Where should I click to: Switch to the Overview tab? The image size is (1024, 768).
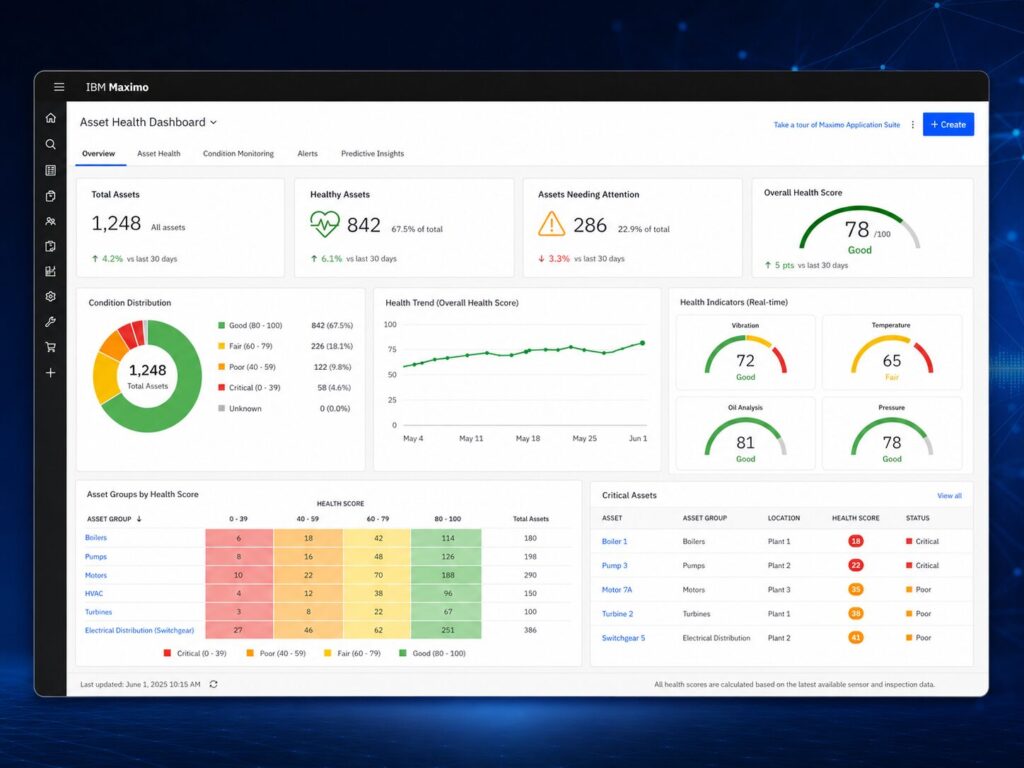tap(99, 153)
